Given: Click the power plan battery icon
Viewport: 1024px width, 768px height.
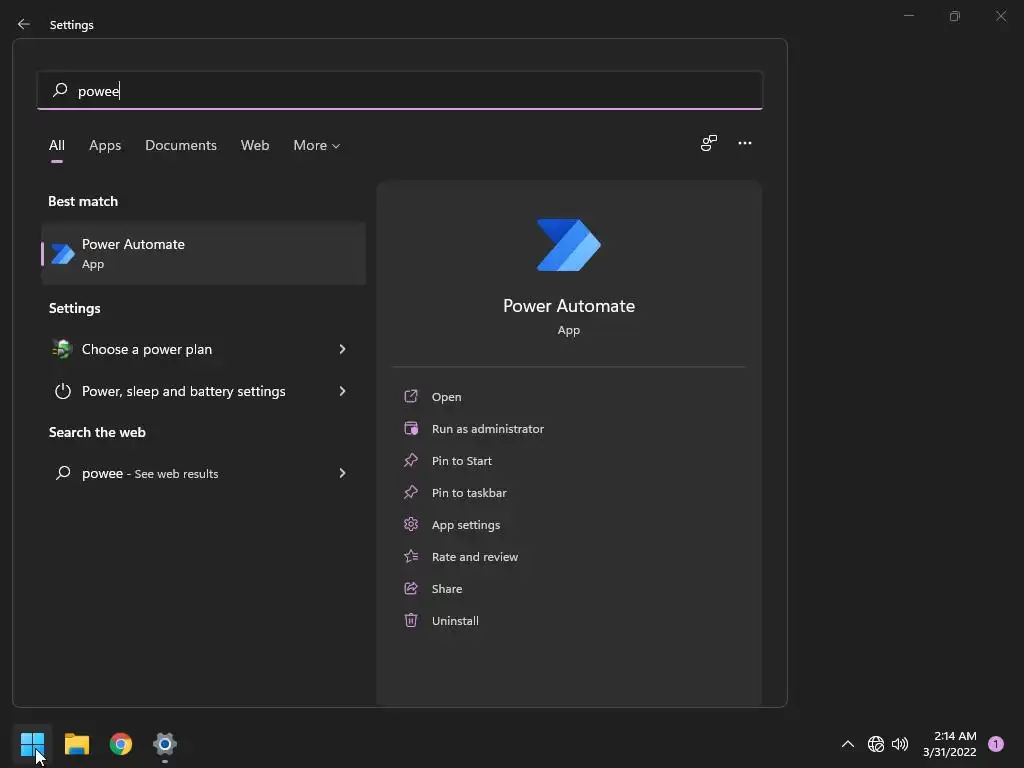Looking at the screenshot, I should pyautogui.click(x=62, y=349).
